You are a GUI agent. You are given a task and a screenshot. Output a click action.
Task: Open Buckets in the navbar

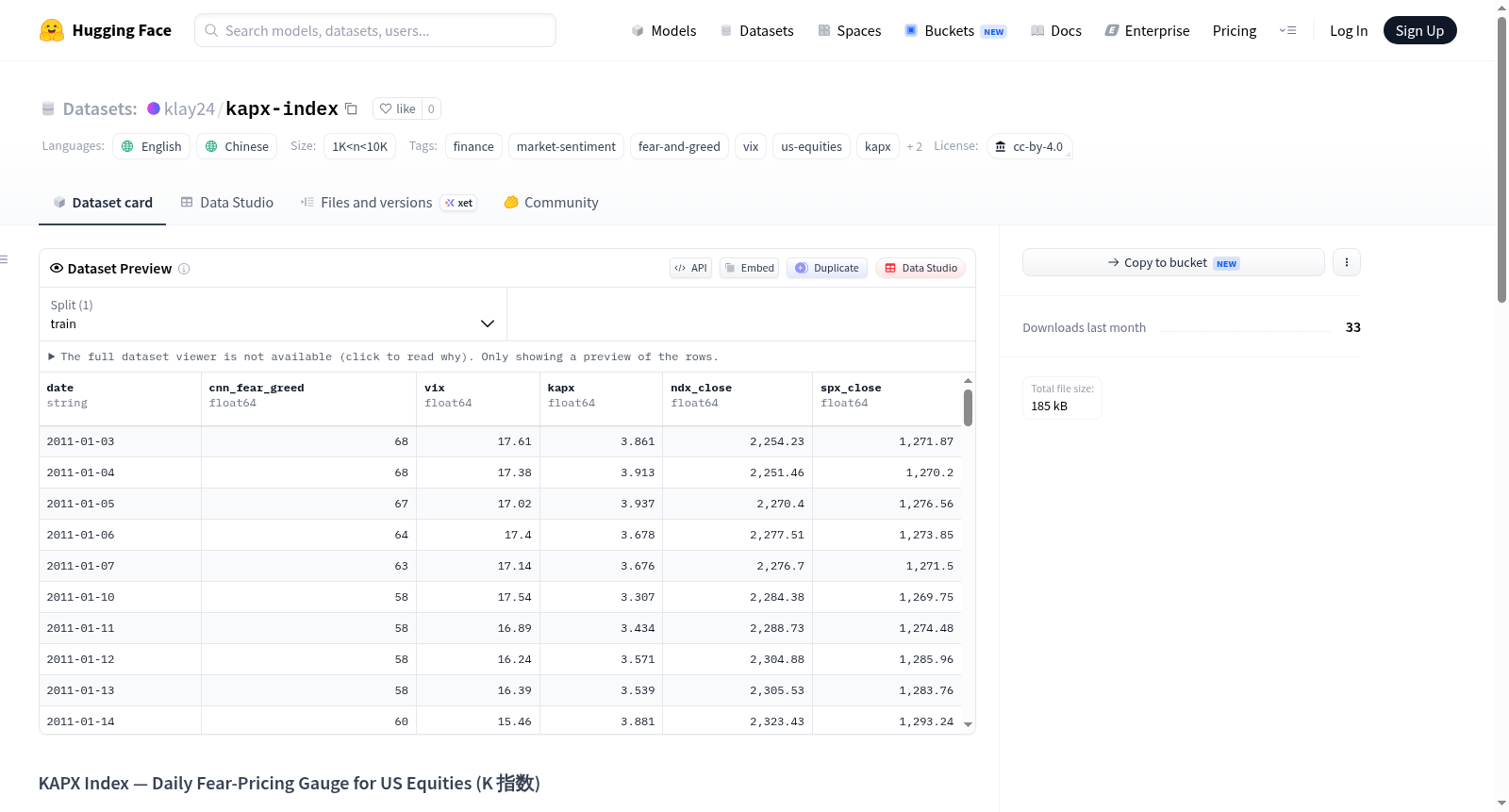point(955,30)
